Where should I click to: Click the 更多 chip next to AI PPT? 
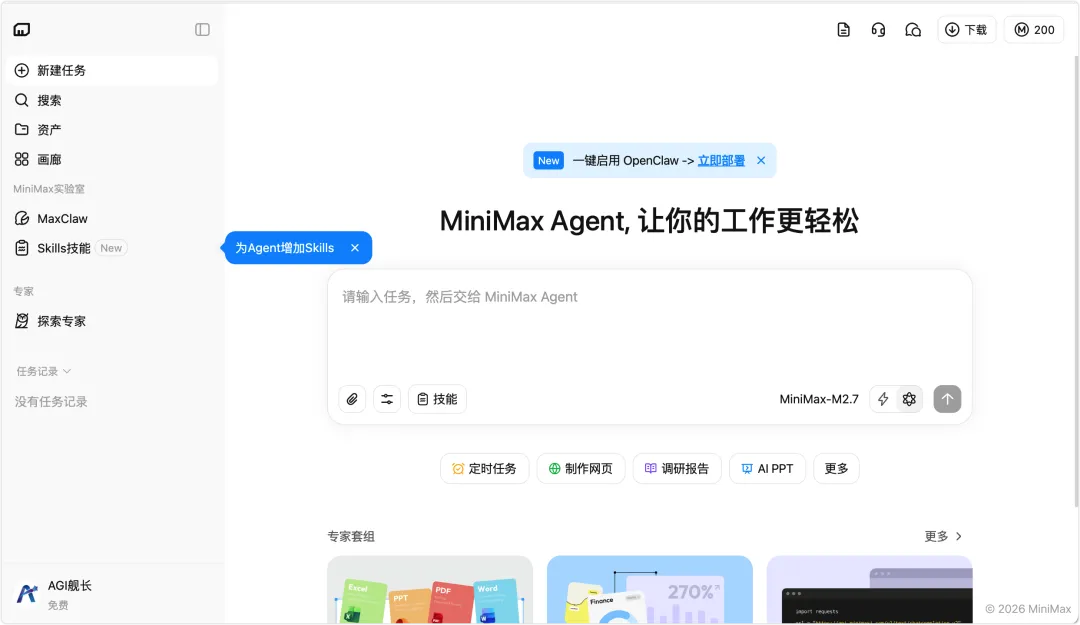coord(836,469)
